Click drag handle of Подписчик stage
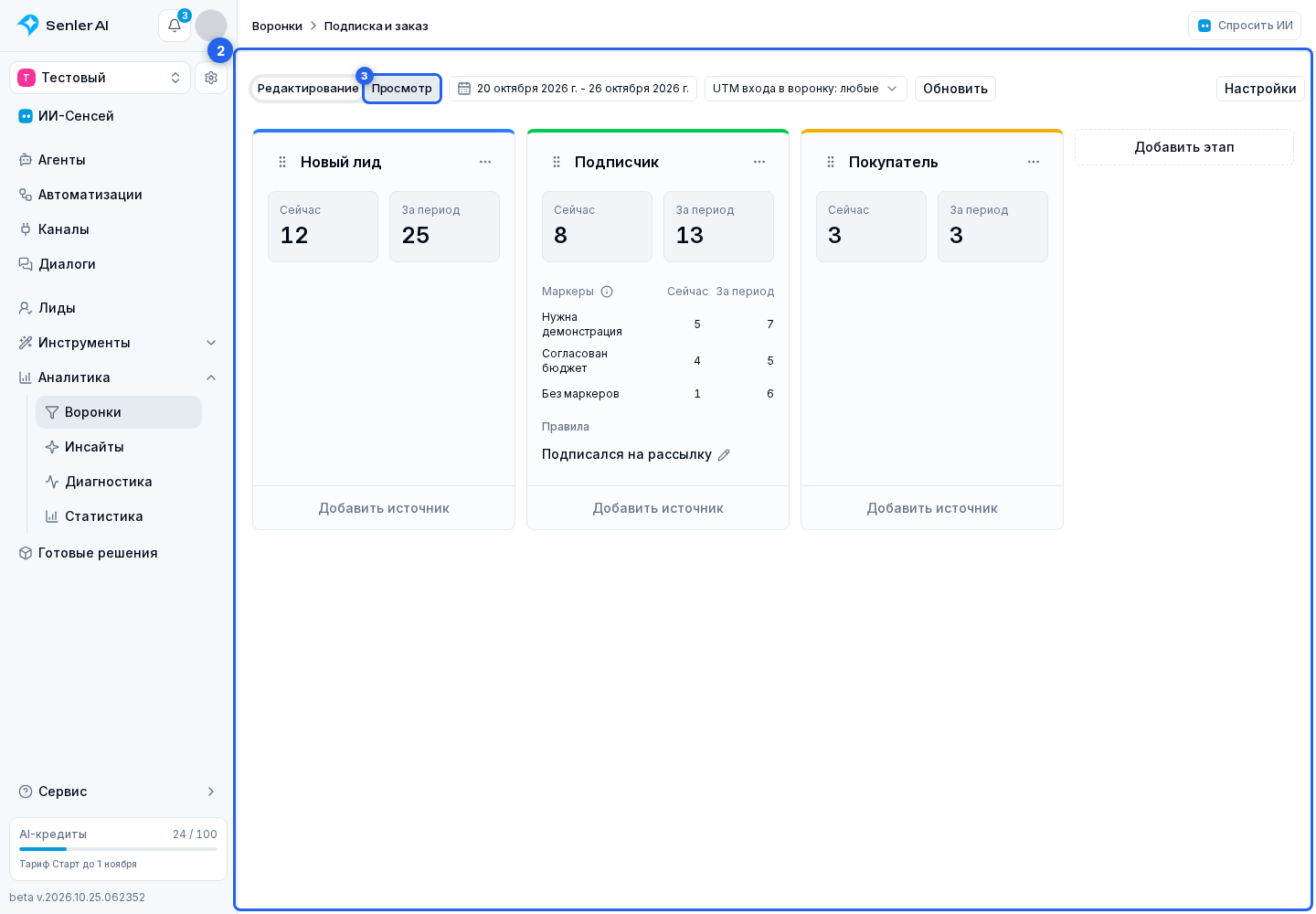 [x=557, y=162]
